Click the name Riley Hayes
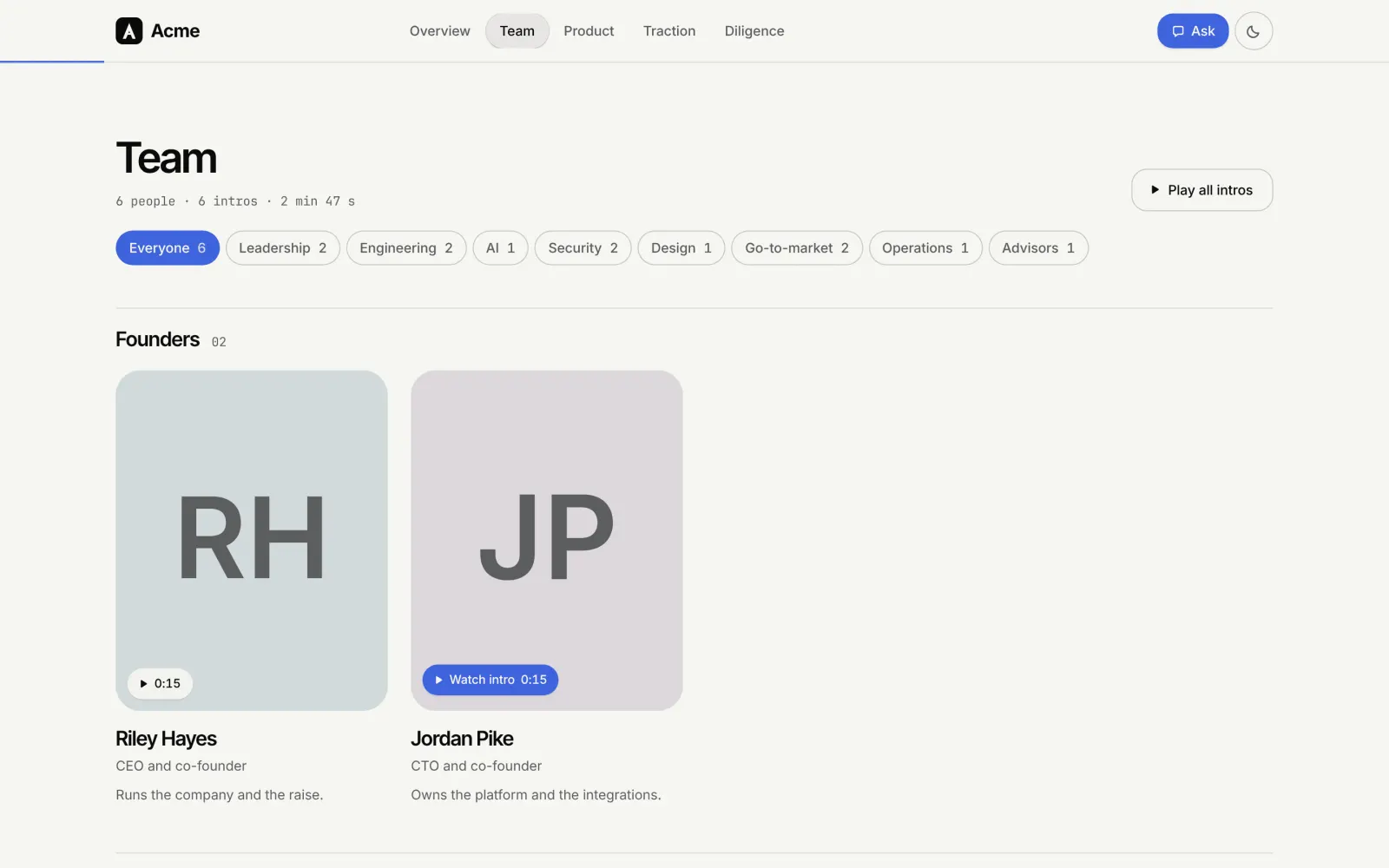The height and width of the screenshot is (868, 1389). tap(166, 739)
